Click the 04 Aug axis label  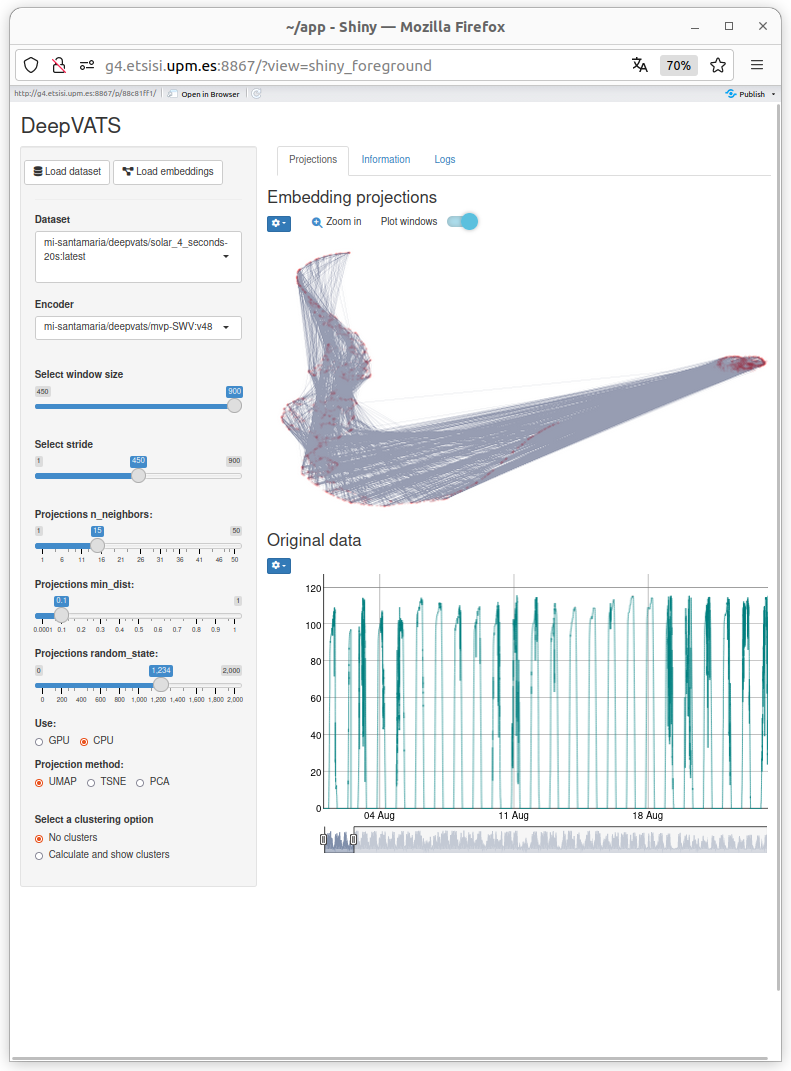coord(379,816)
